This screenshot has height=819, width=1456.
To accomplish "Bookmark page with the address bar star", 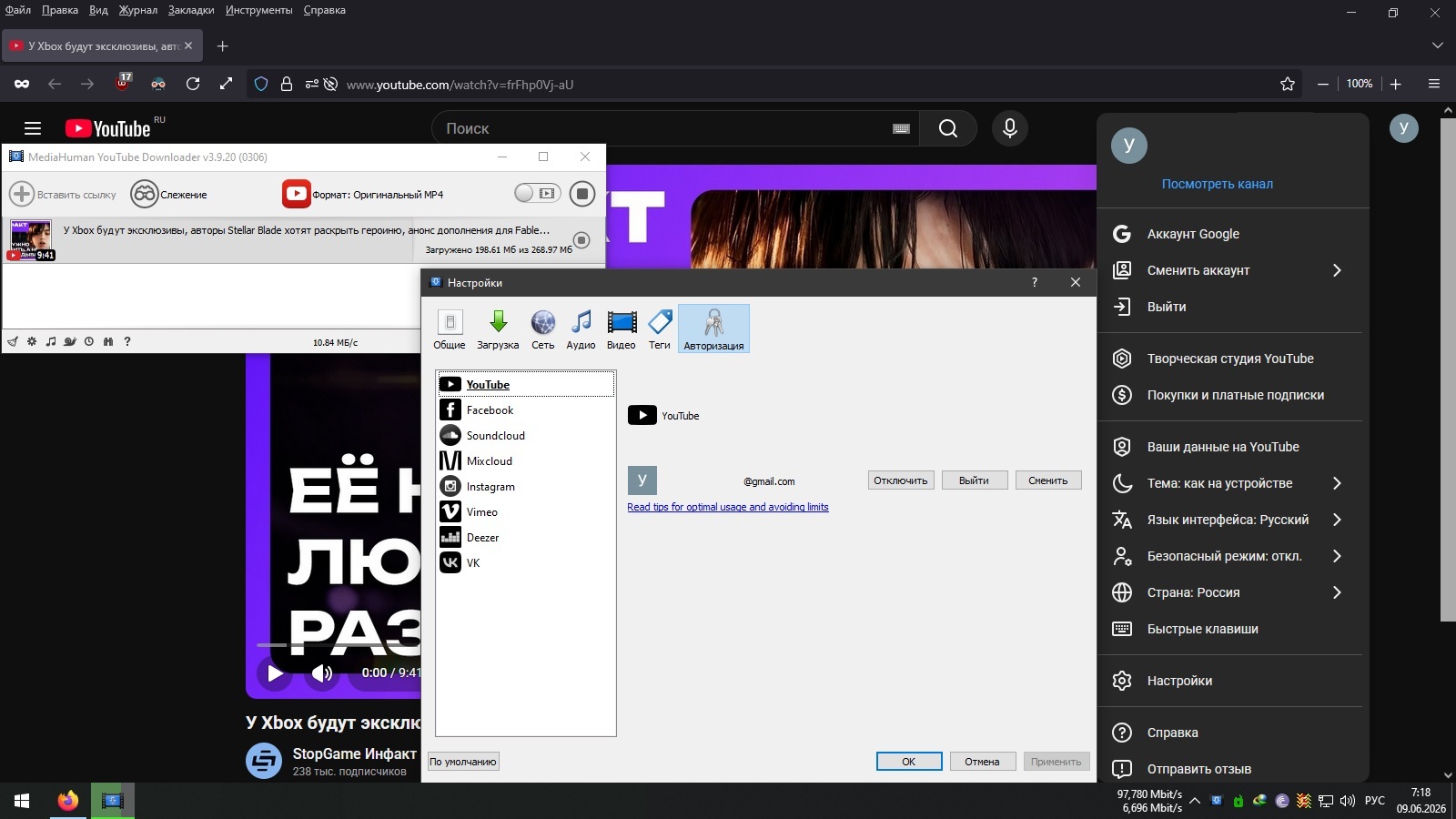I will point(1288,84).
